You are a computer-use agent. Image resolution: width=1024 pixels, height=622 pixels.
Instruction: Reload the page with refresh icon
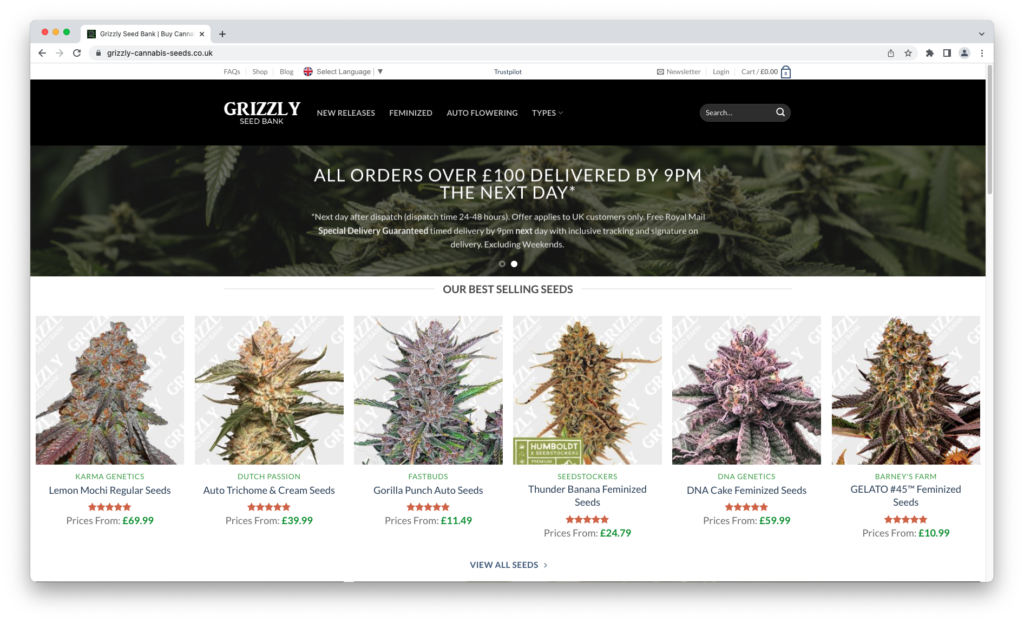pos(76,53)
